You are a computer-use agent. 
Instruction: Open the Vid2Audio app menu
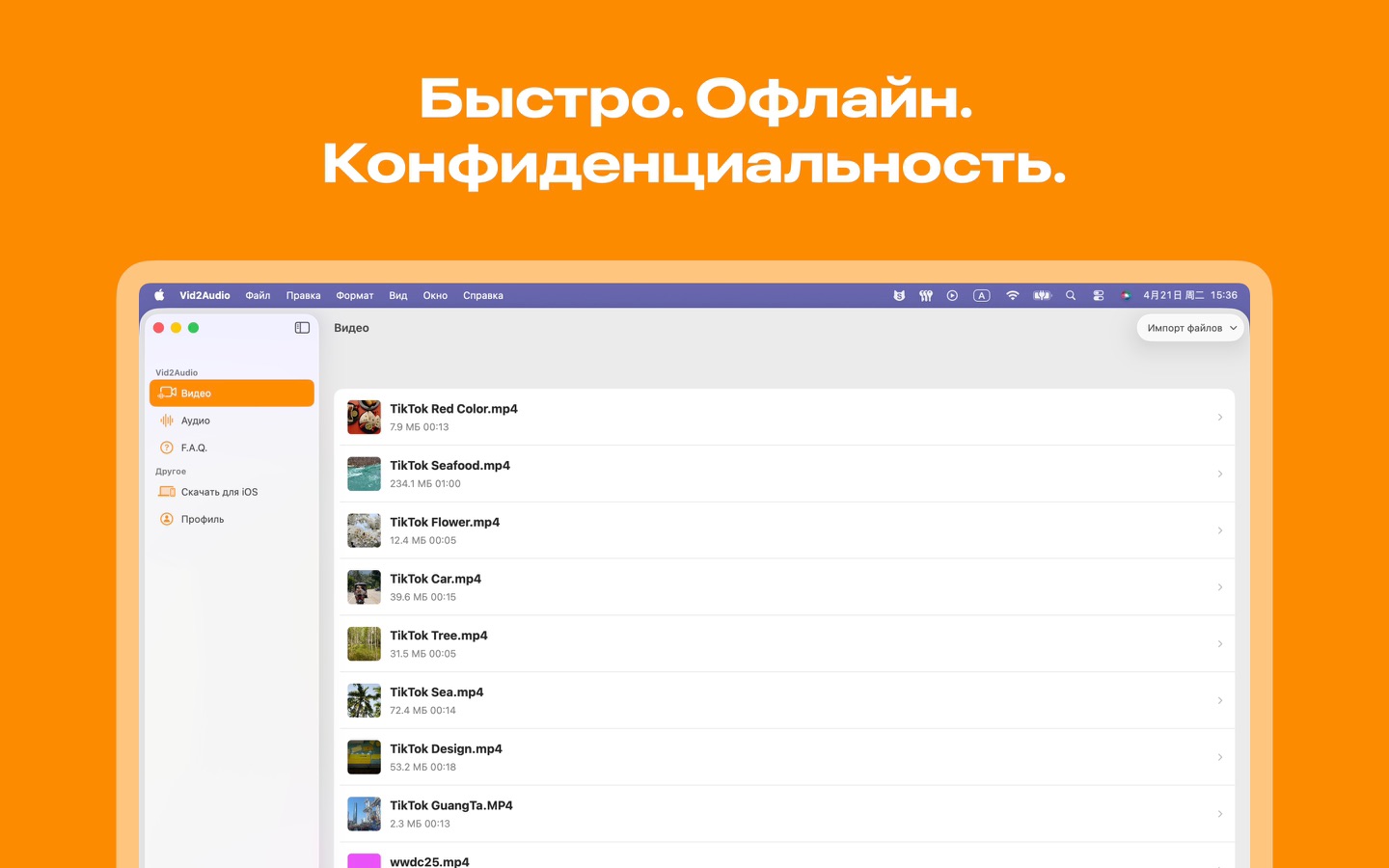(204, 296)
